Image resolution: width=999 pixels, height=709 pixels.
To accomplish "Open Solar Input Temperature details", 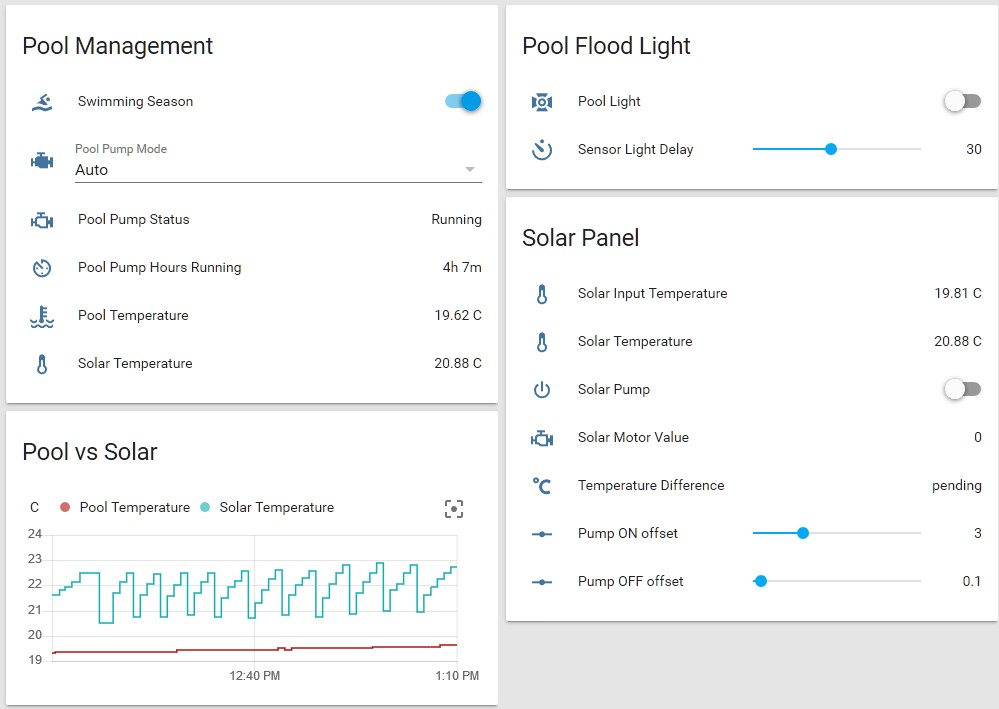I will 653,294.
